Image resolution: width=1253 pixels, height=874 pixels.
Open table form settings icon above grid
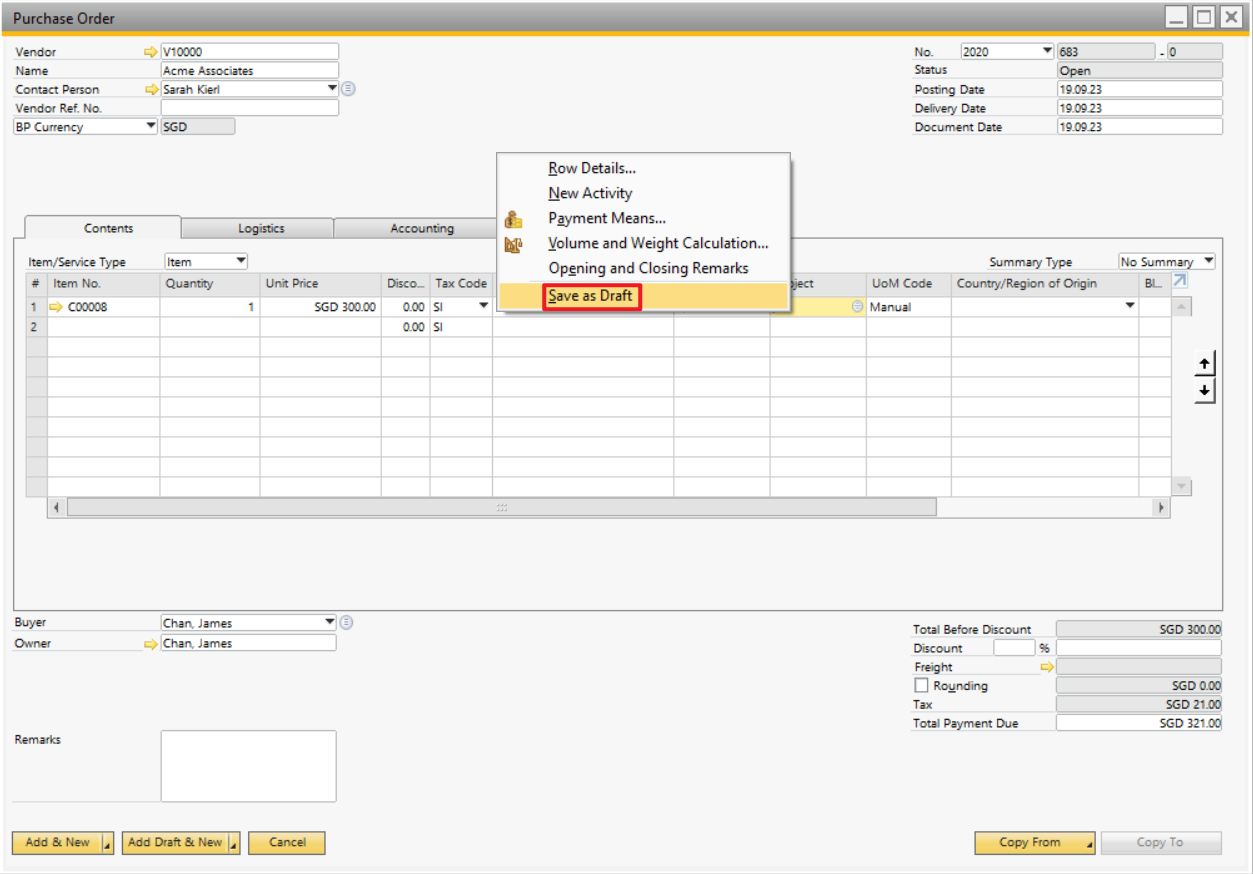[x=1179, y=282]
